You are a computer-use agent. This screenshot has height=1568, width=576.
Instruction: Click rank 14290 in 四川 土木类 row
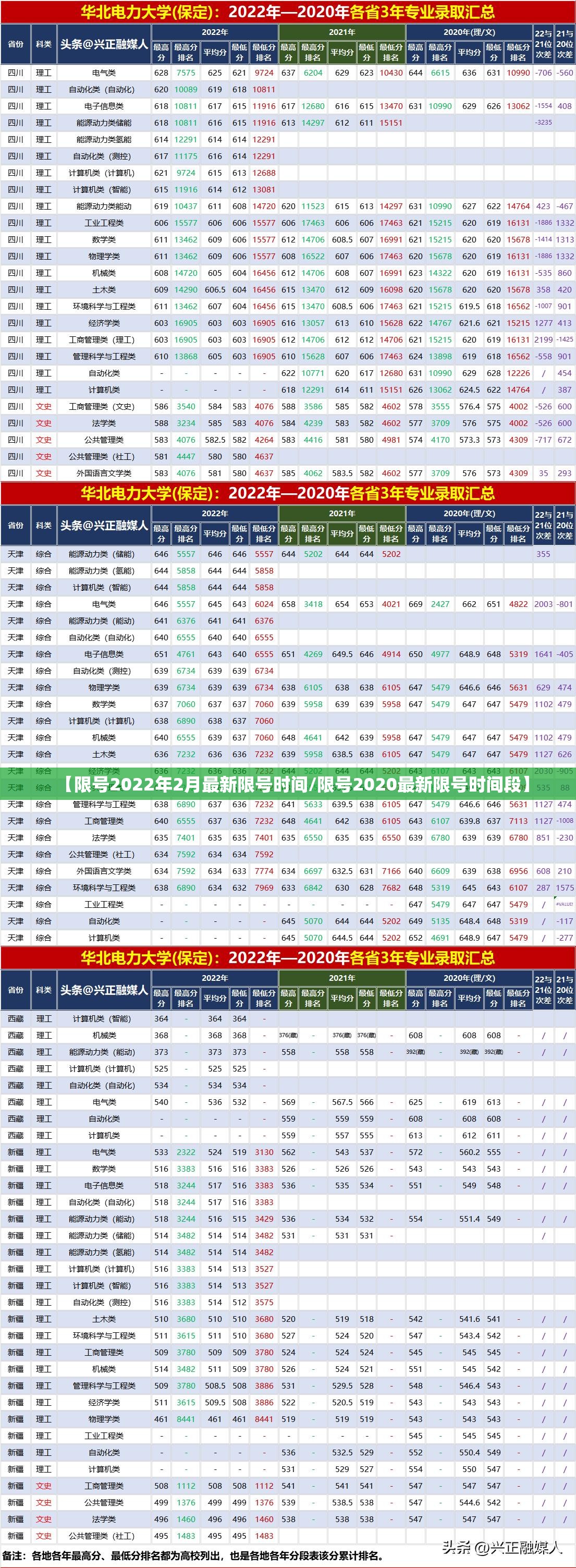click(186, 290)
